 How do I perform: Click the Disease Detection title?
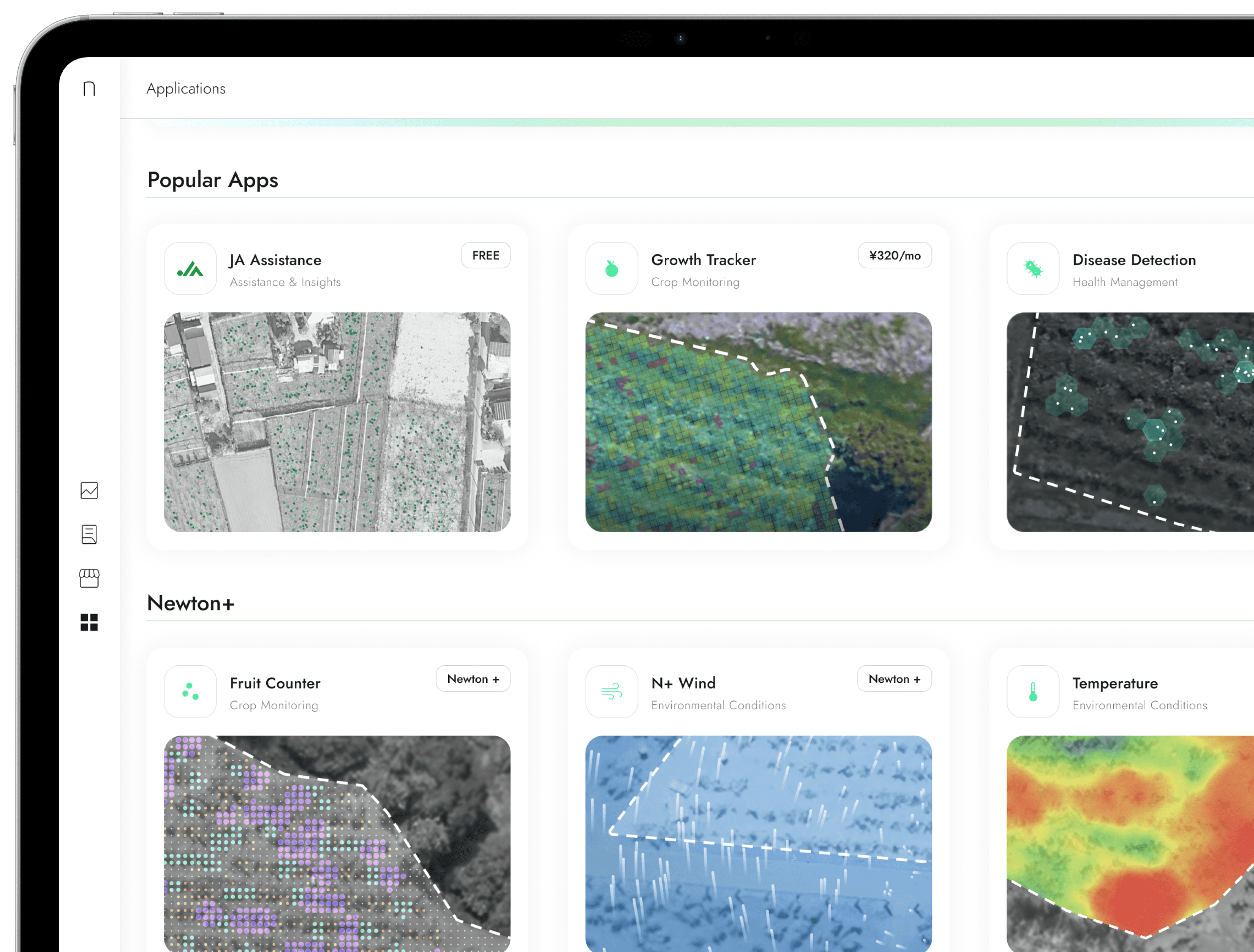1135,260
